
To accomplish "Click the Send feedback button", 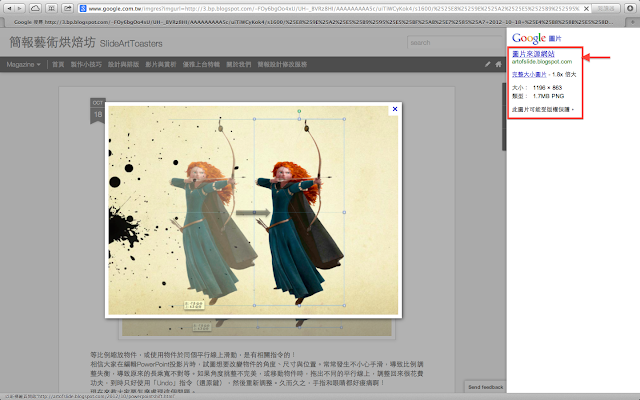I will click(486, 387).
